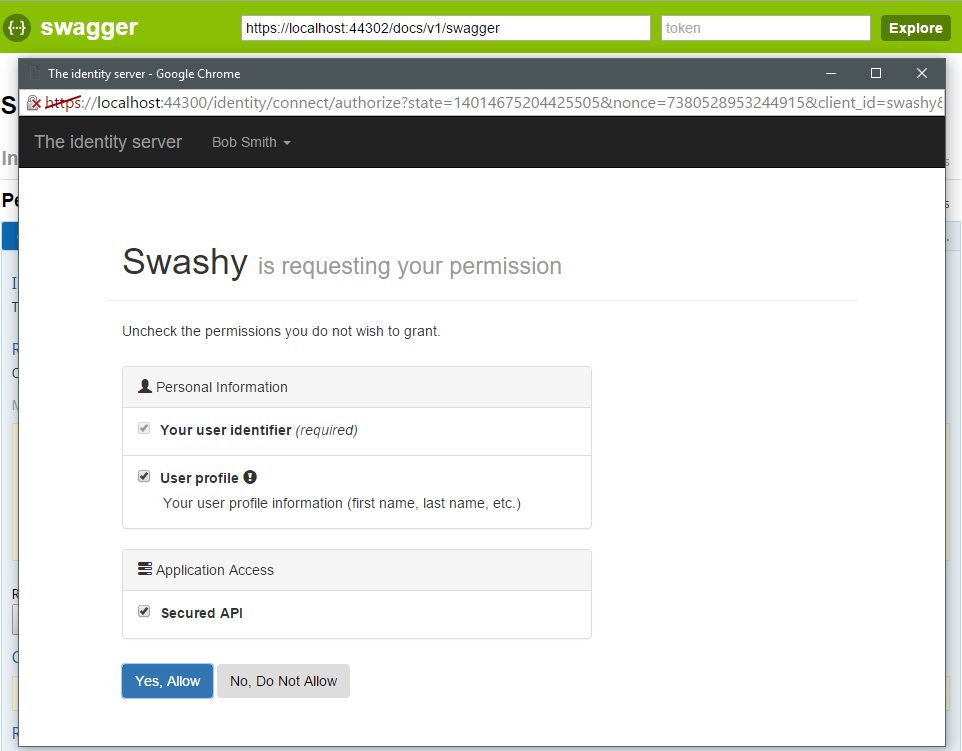This screenshot has width=962, height=751.
Task: Click the Secured API label
Action: coord(202,613)
